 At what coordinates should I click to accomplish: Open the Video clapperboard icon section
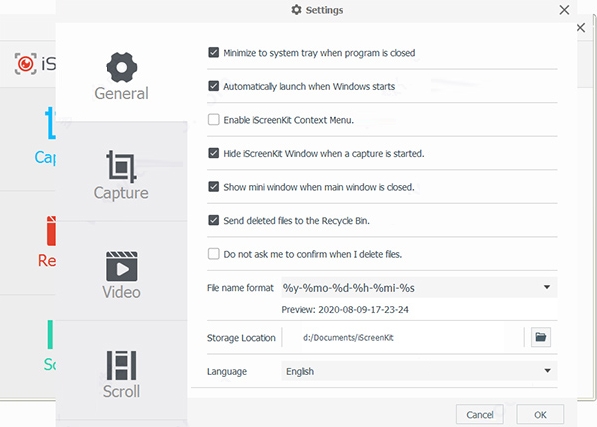[x=121, y=266]
